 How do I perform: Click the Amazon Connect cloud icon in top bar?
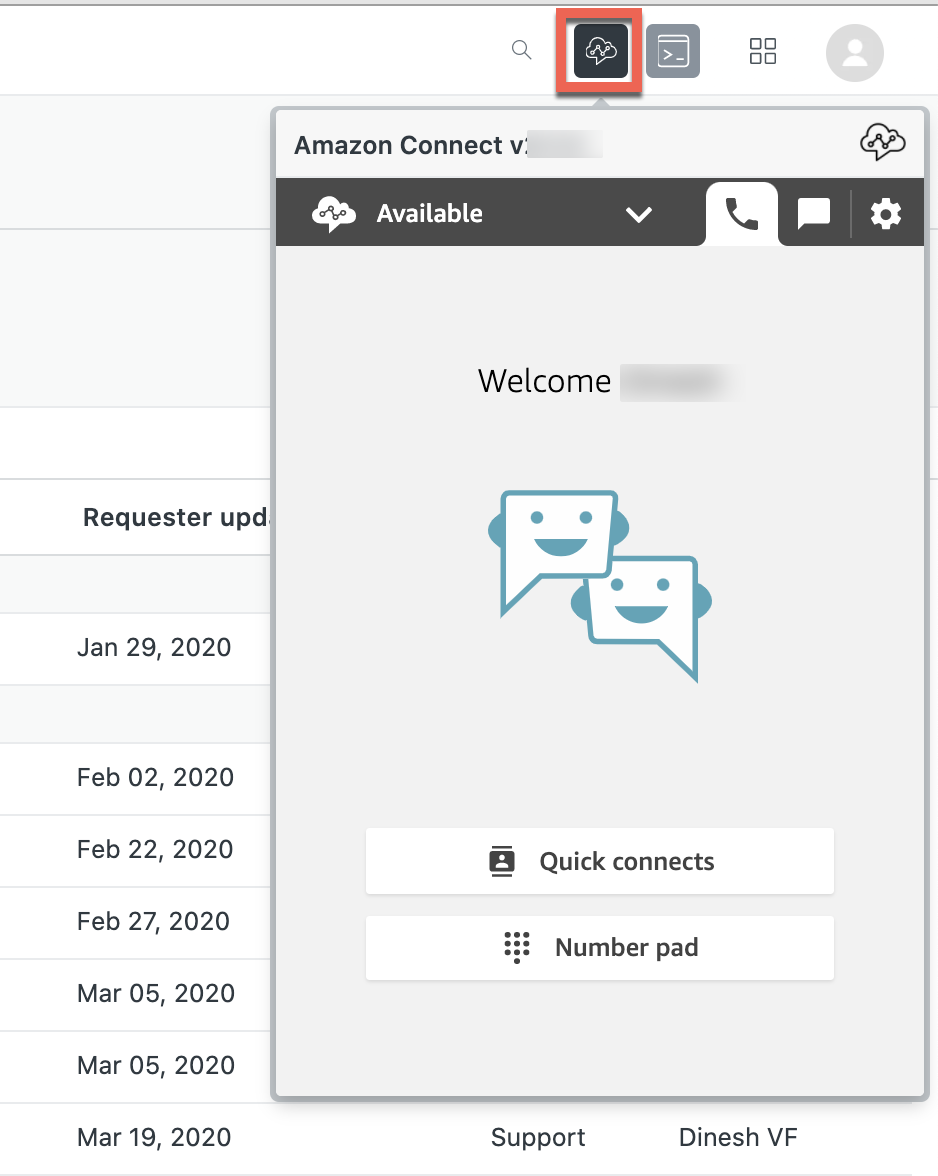[x=600, y=51]
